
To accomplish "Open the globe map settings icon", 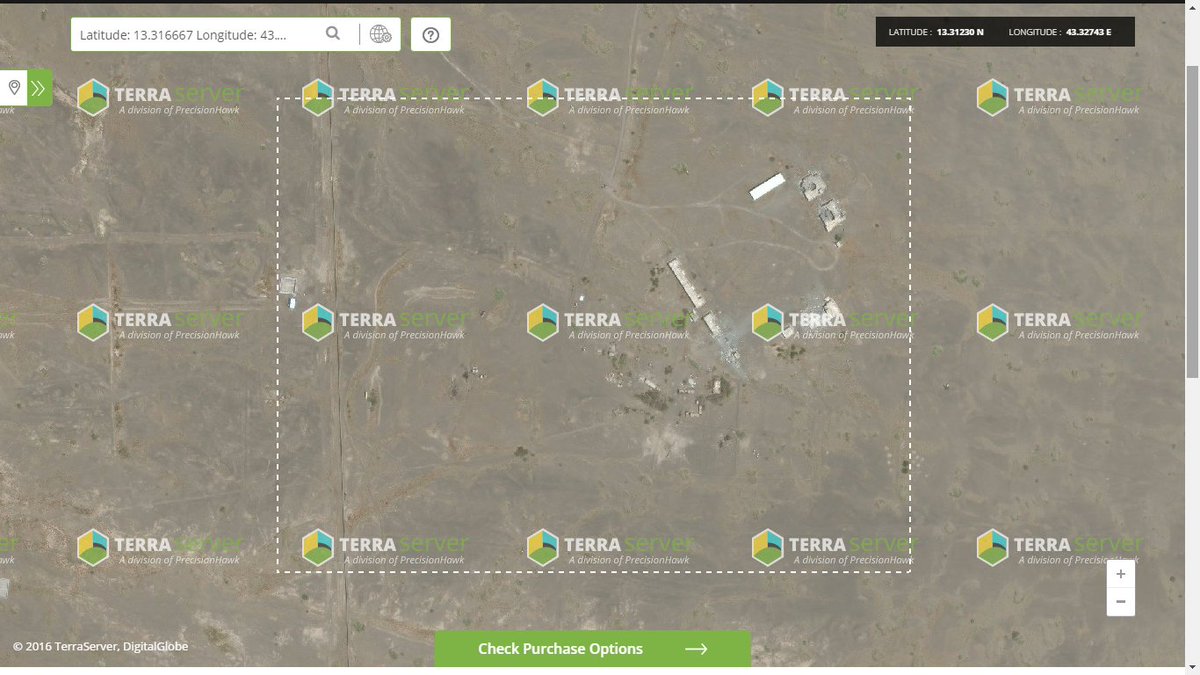I will point(380,34).
